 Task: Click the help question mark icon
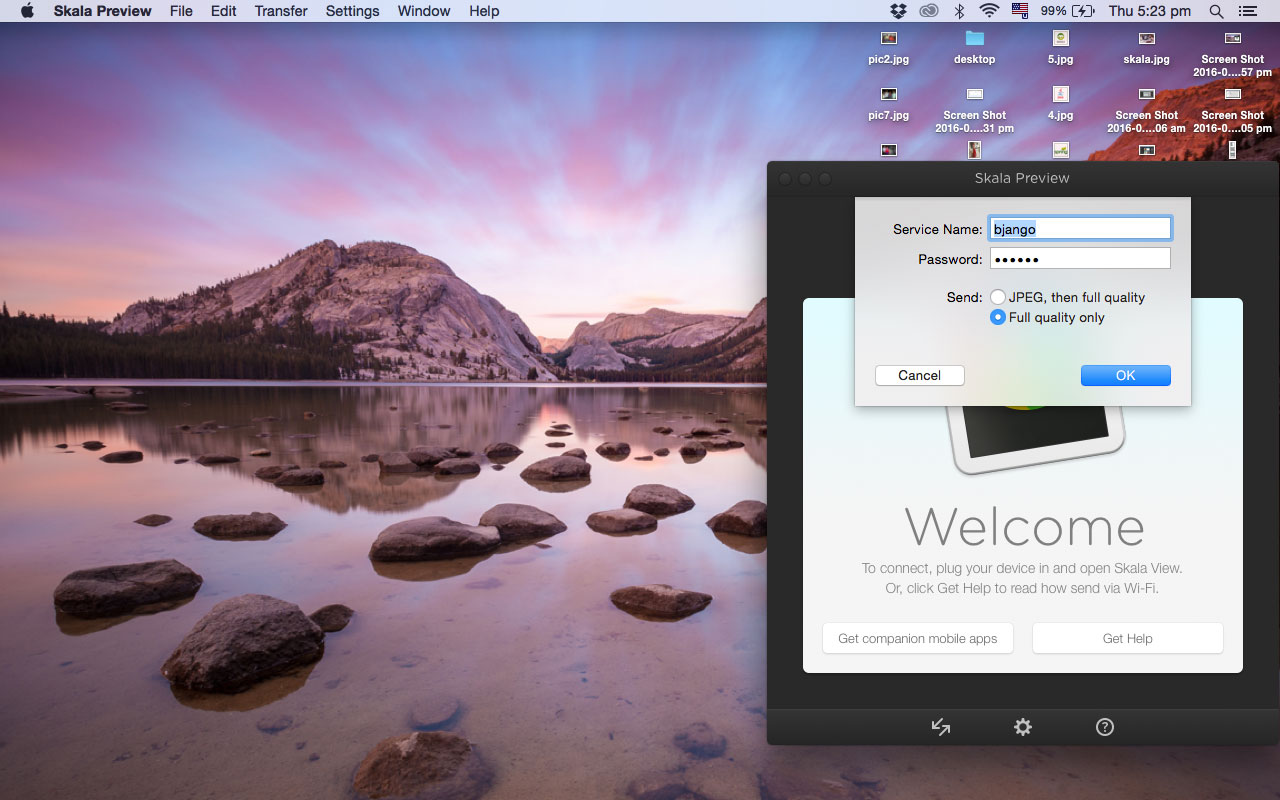(1104, 727)
